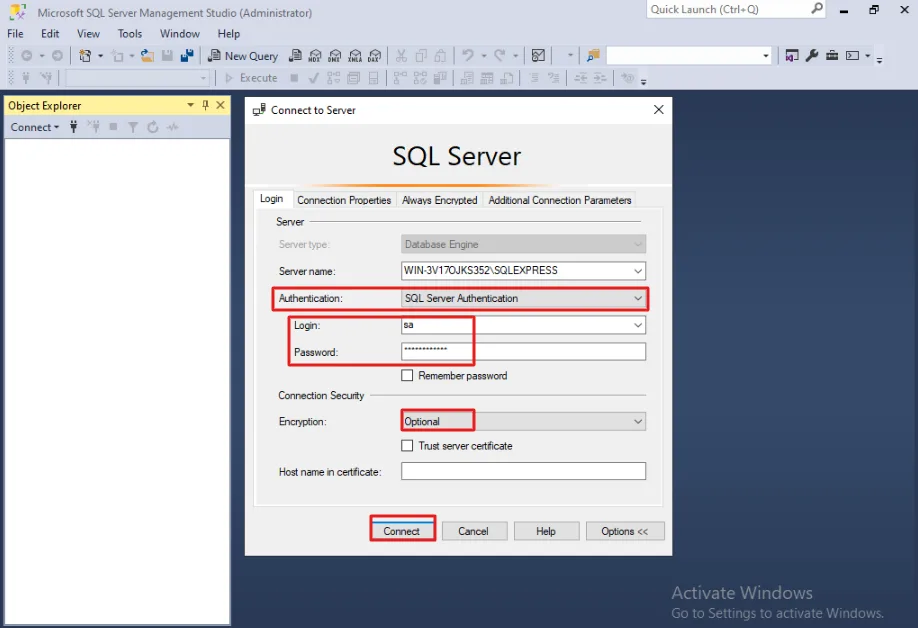Open a Database Engine Query from toolbar icon
Image resolution: width=918 pixels, height=628 pixels.
tap(296, 56)
